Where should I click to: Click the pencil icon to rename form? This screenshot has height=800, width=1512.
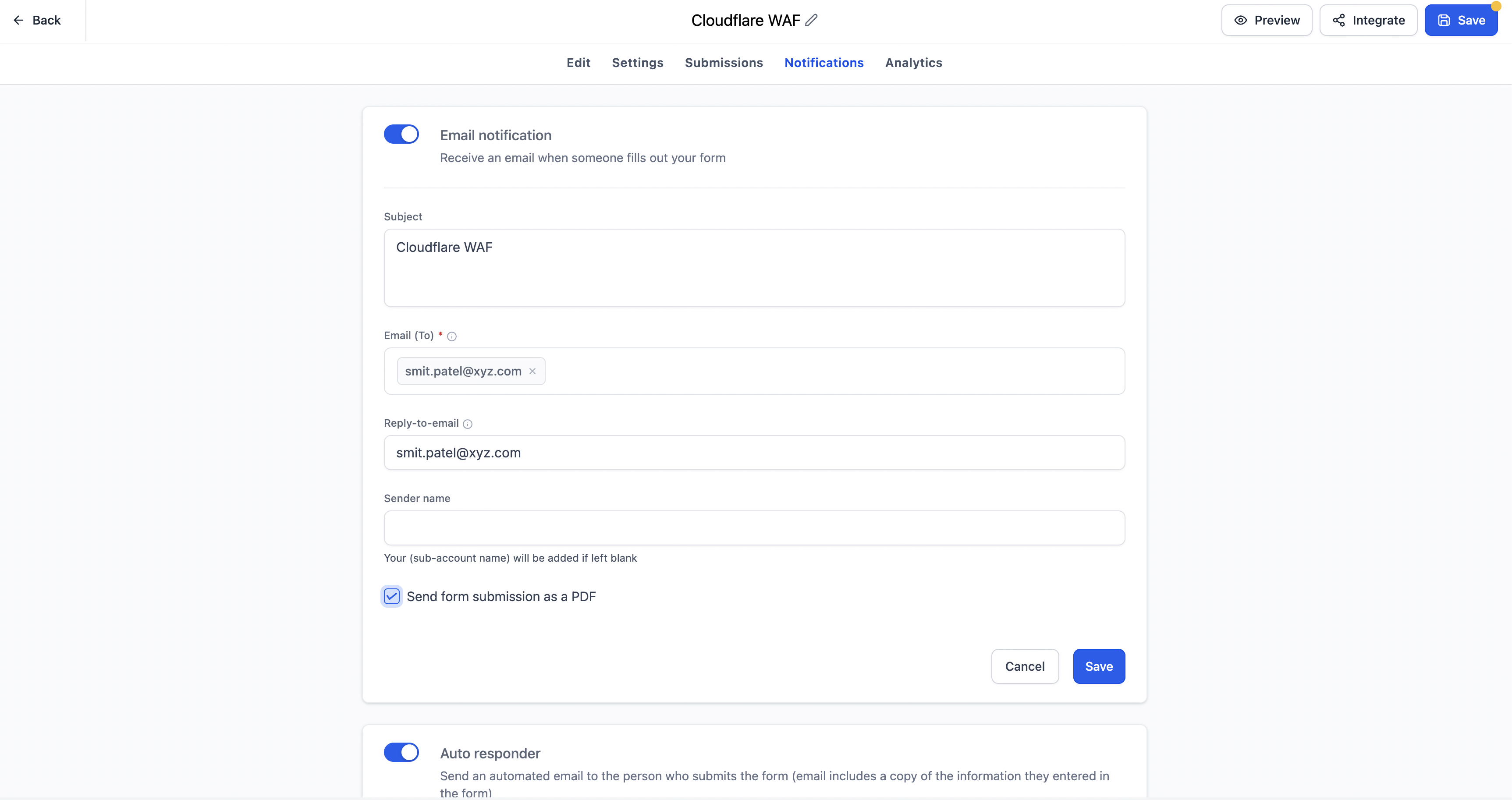click(811, 20)
